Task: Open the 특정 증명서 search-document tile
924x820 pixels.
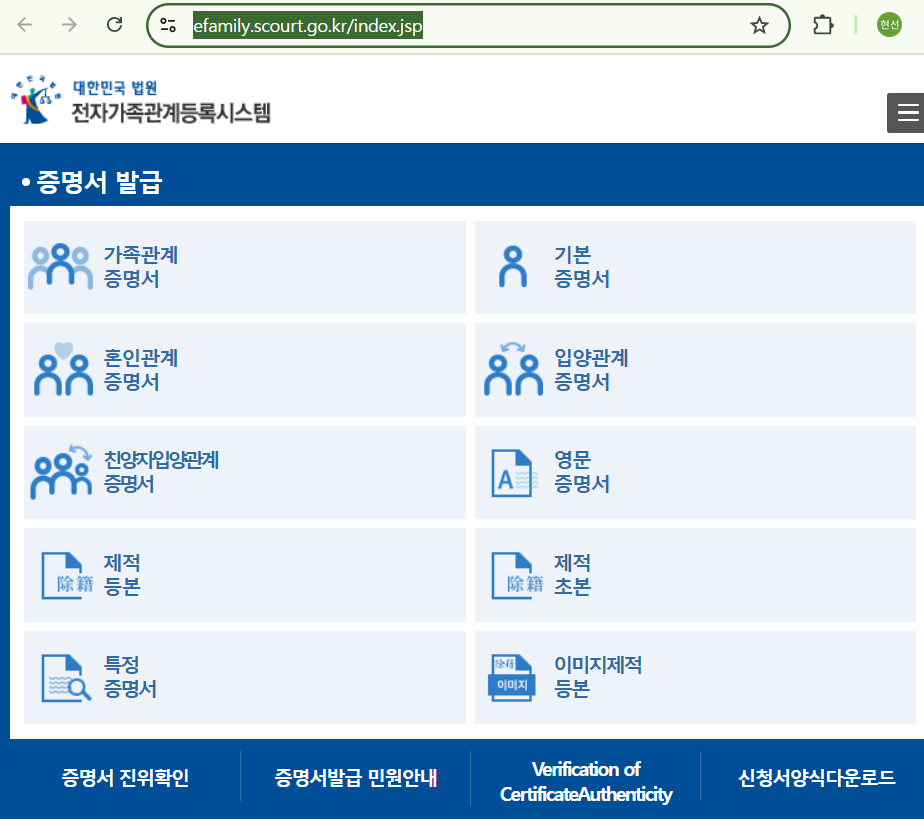Action: coord(244,677)
